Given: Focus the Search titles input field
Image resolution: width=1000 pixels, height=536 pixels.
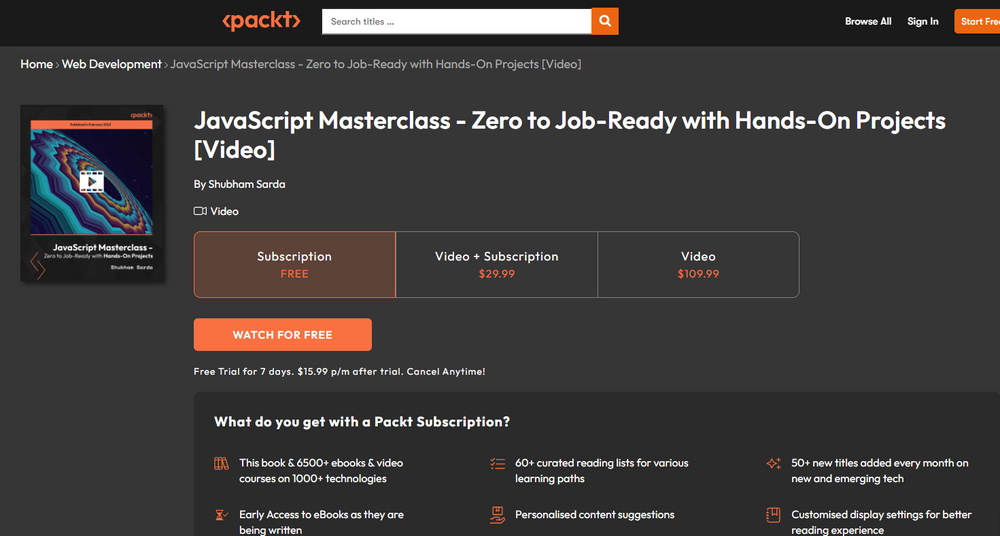Looking at the screenshot, I should [457, 21].
